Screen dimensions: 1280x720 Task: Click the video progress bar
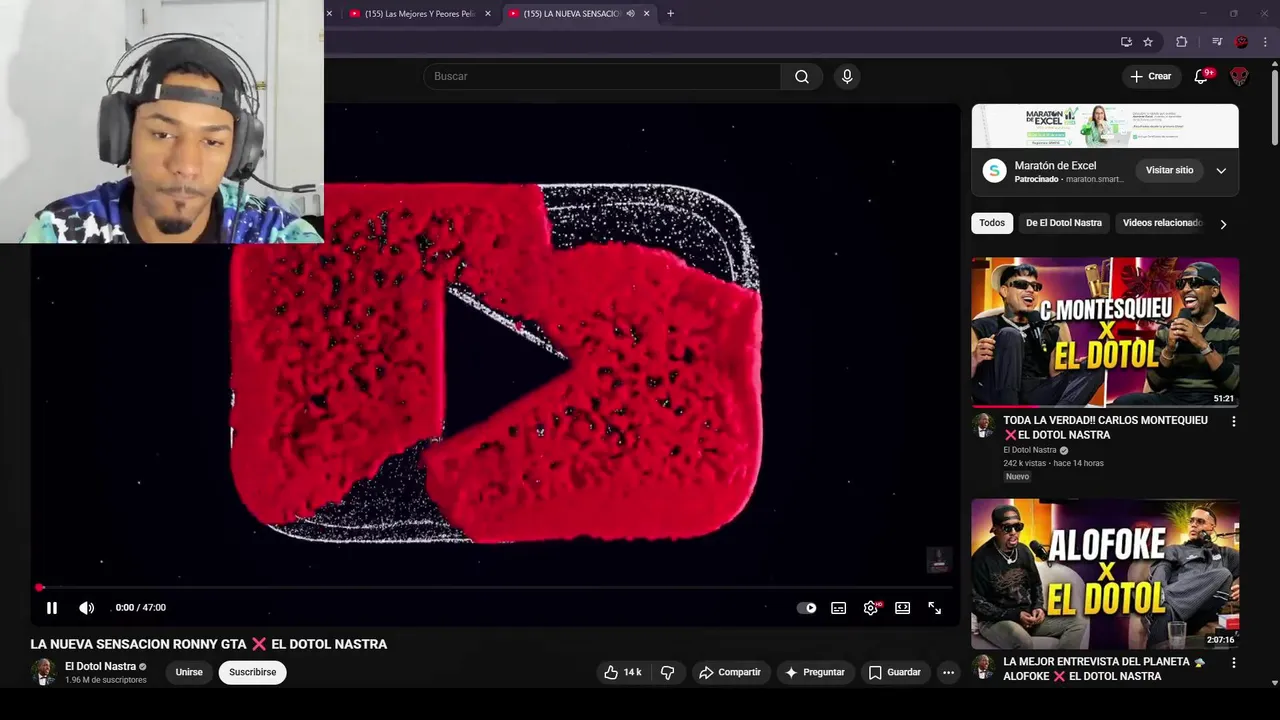495,588
